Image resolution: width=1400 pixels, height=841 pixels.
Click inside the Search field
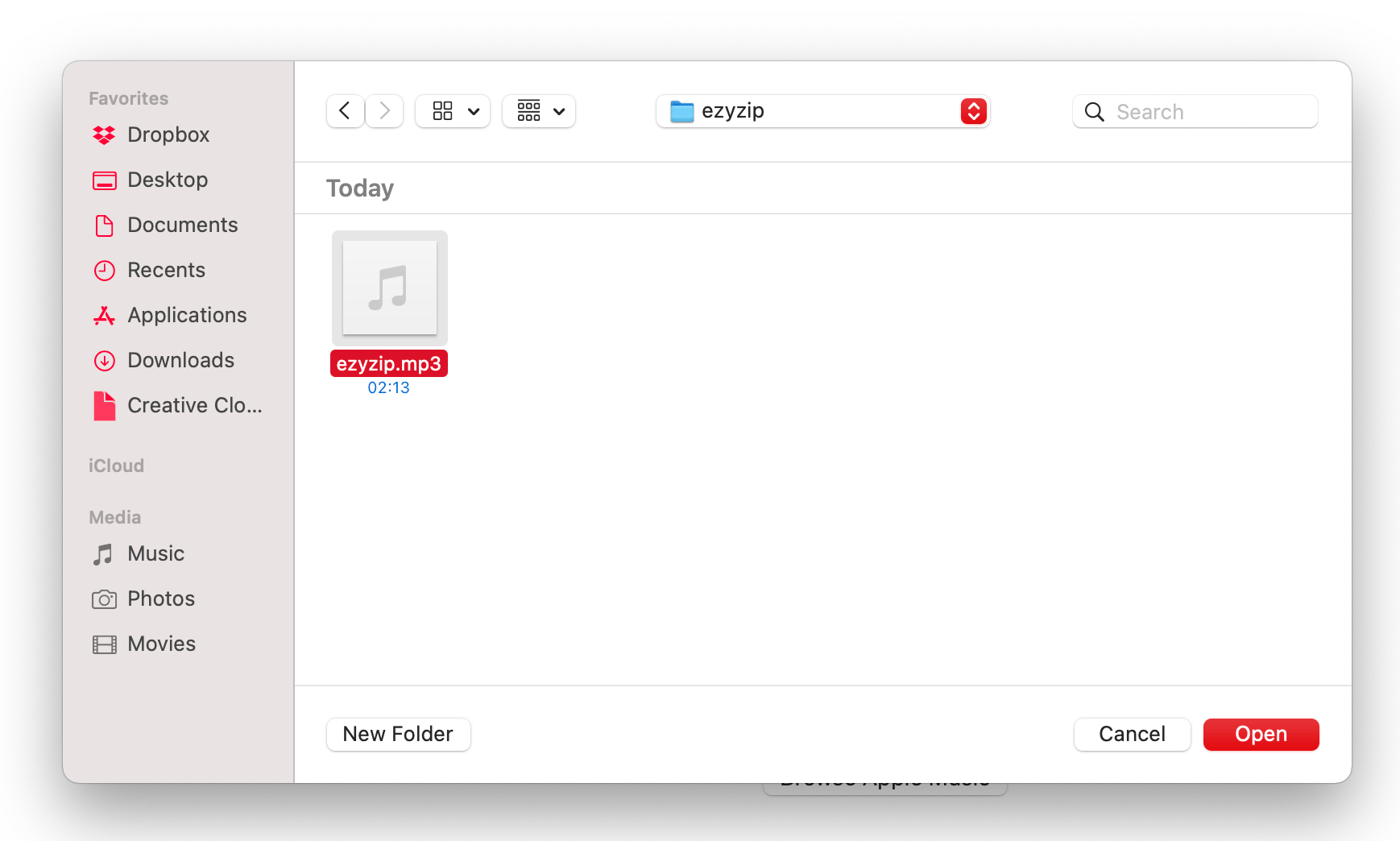[1195, 111]
